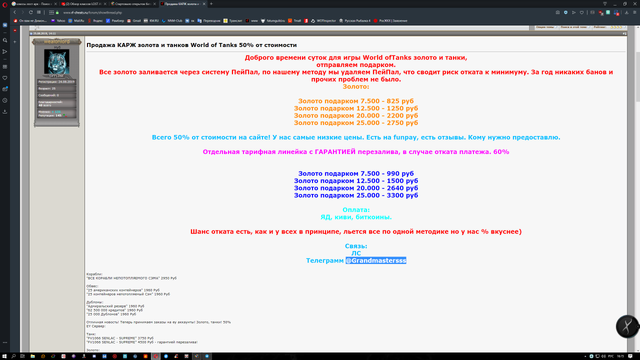Click the tiger avatar picture of poster
This screenshot has width=640, height=360.
pyautogui.click(x=56, y=62)
